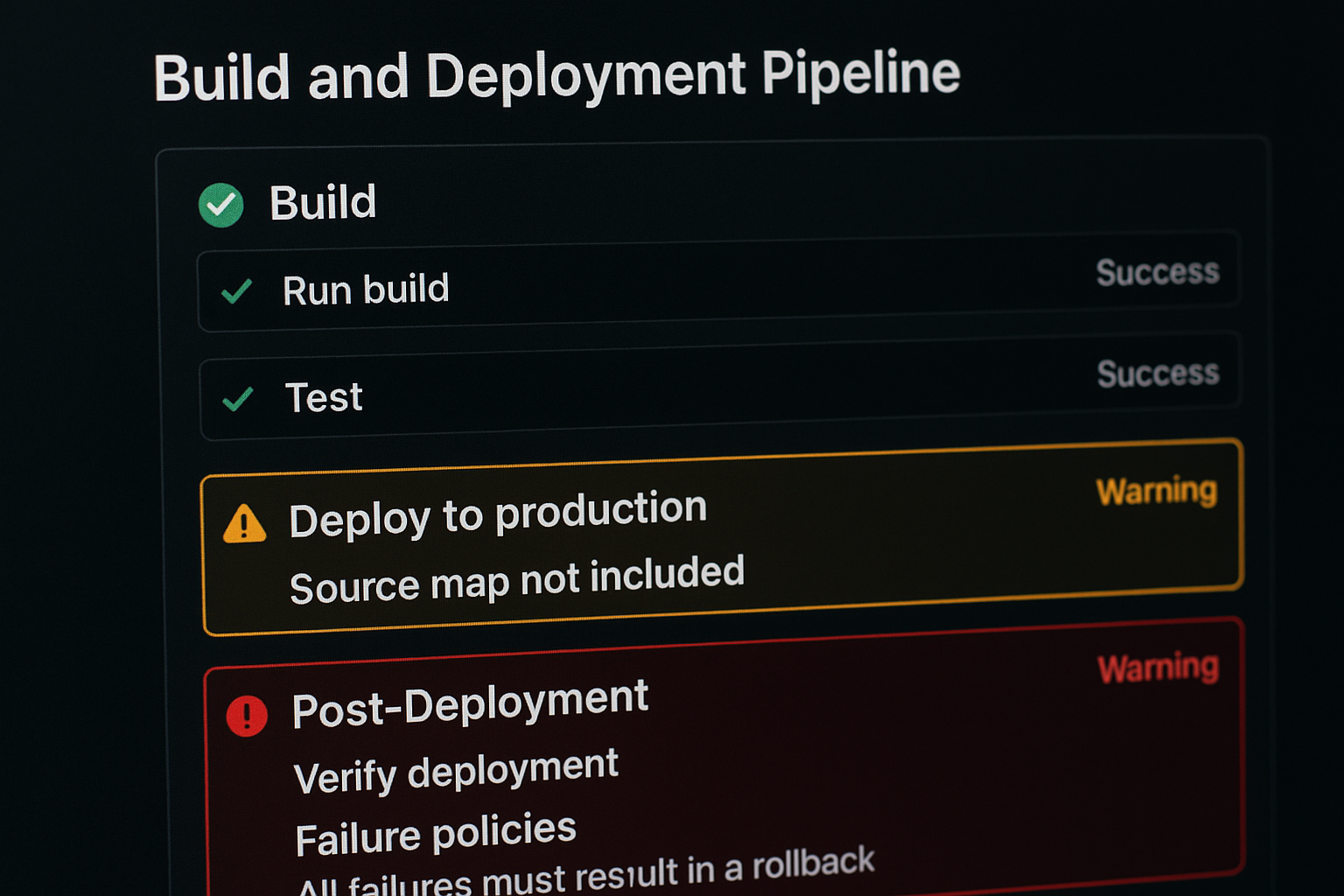The width and height of the screenshot is (1344, 896).
Task: Expand the Post-Deployment stage
Action: pyautogui.click(x=470, y=703)
